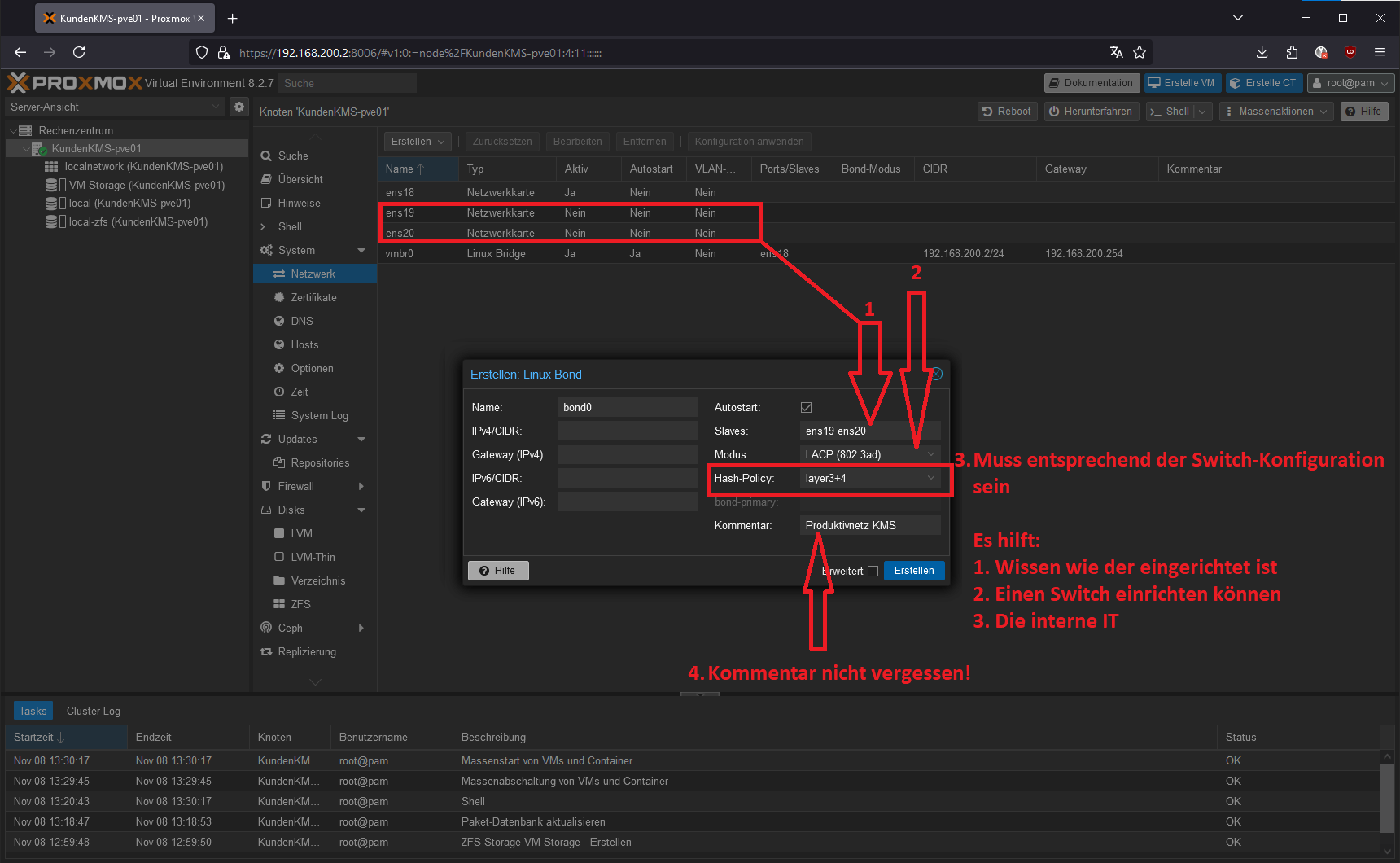Close the Linux Bond dialog
Screen dimensions: 1400x863
[937, 374]
